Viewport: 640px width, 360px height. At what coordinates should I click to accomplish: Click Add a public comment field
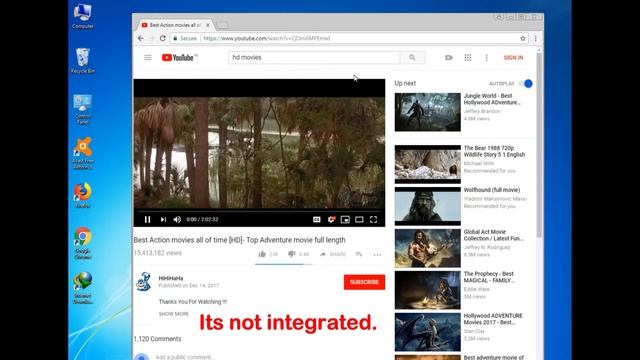pos(184,357)
